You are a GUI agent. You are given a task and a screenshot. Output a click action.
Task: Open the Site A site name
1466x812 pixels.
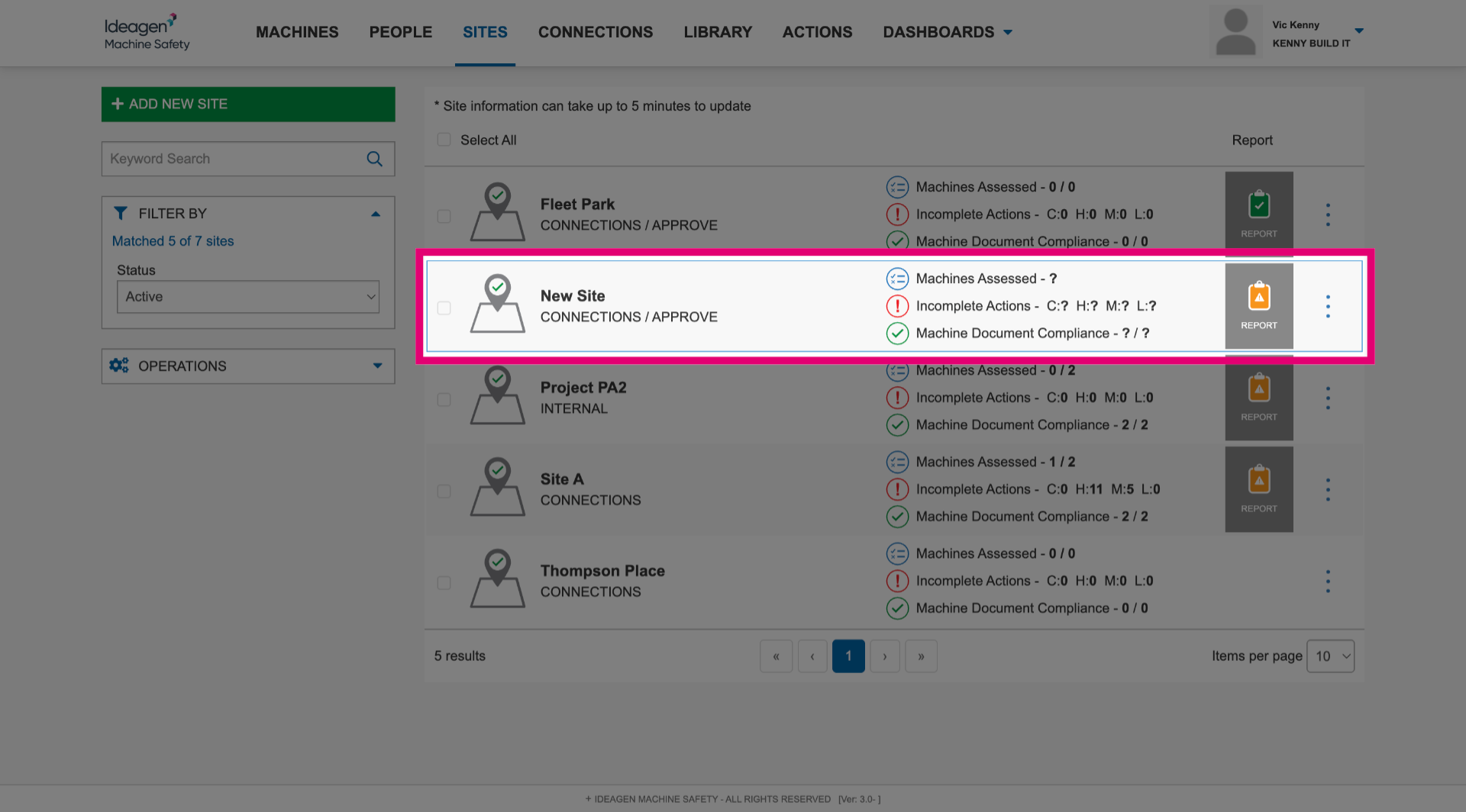[562, 479]
